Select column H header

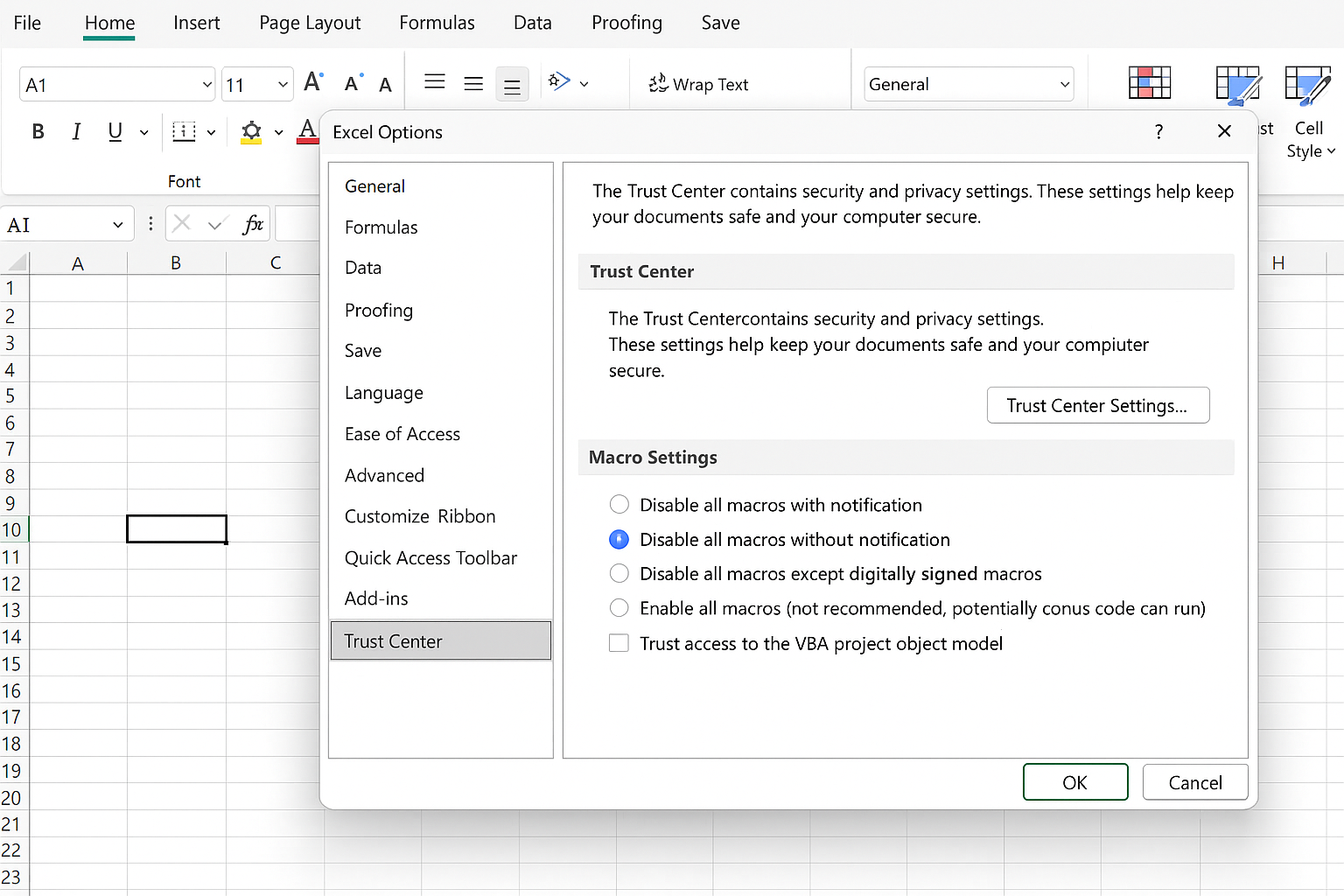(1278, 262)
